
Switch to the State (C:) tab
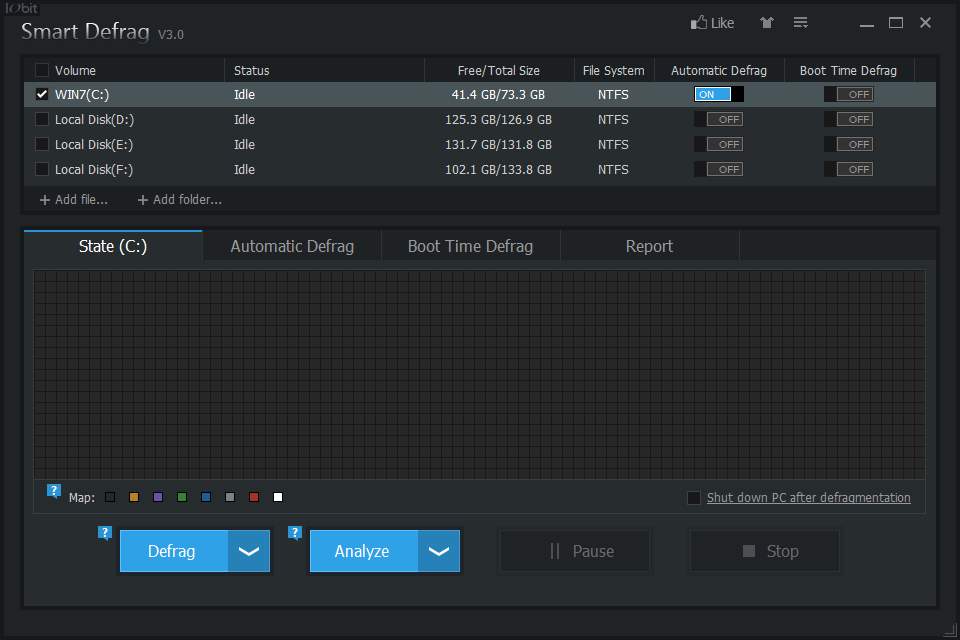tap(113, 246)
